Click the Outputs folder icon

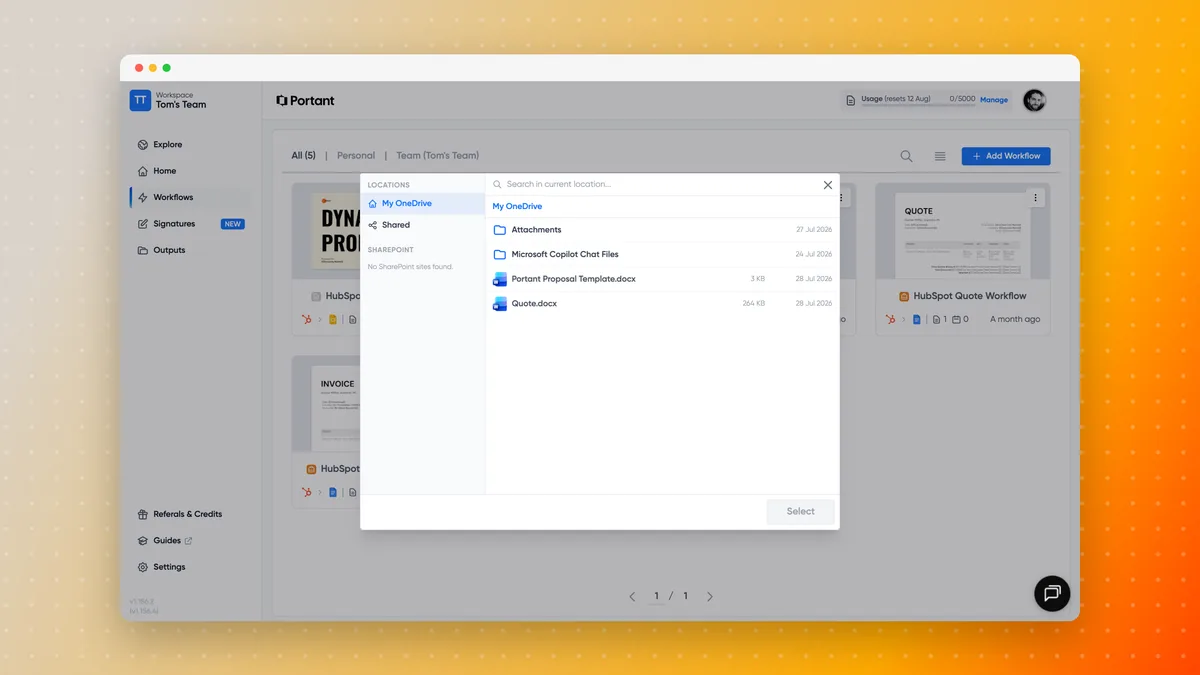pos(143,250)
